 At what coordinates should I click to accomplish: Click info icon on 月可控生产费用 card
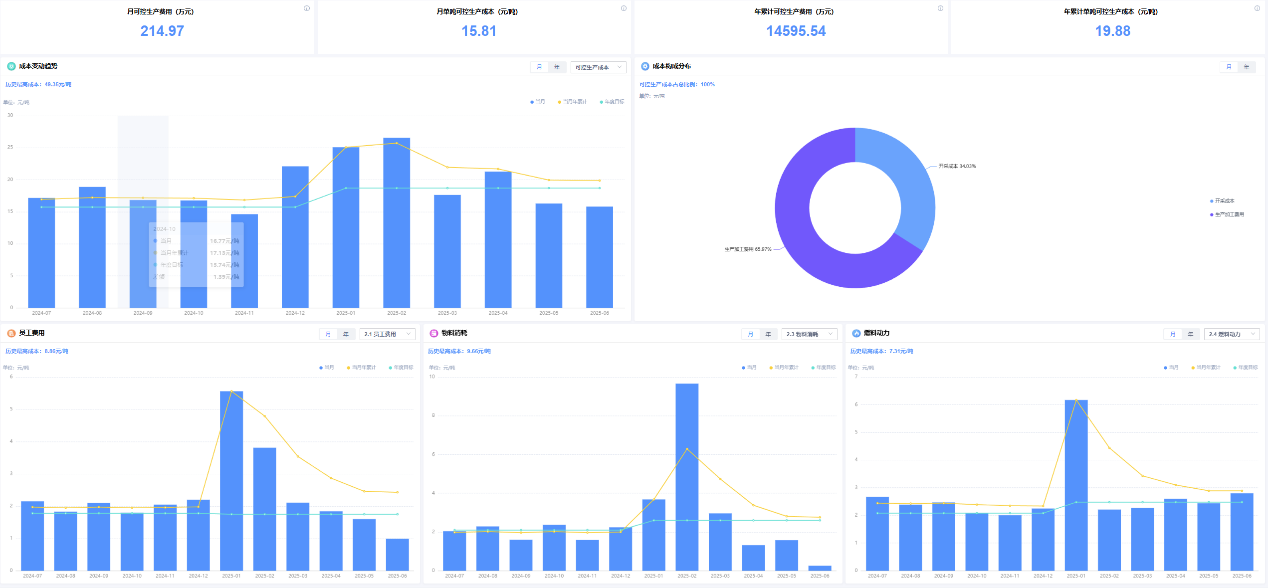(x=306, y=8)
